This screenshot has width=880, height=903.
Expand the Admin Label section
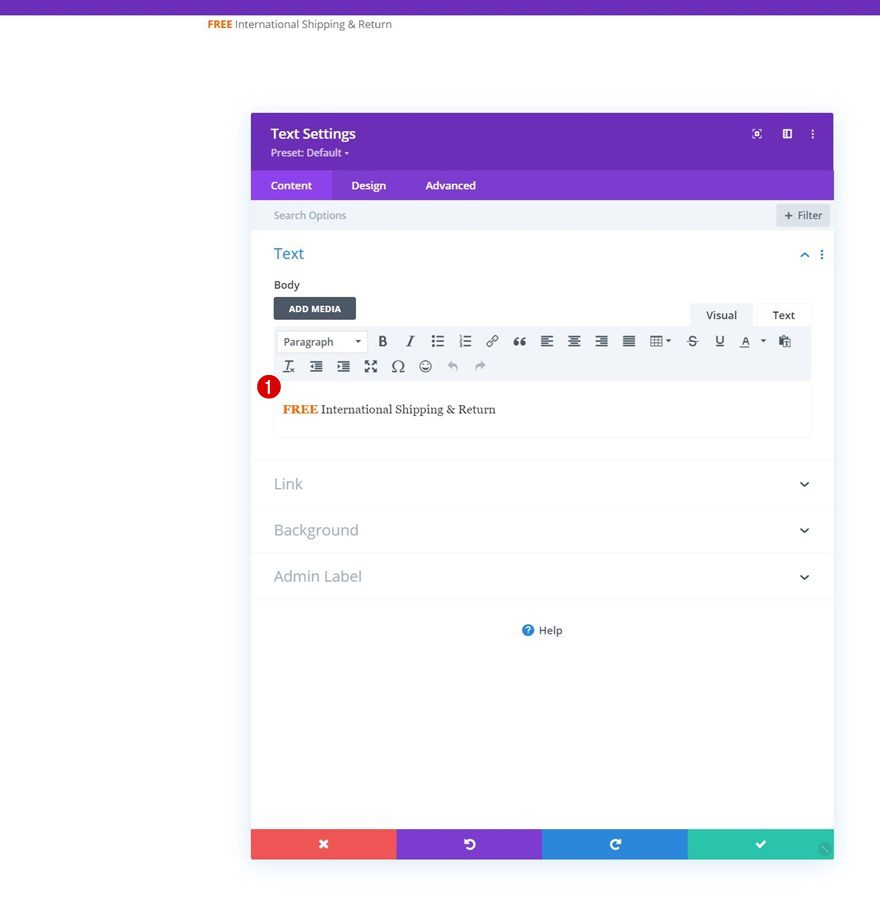542,576
